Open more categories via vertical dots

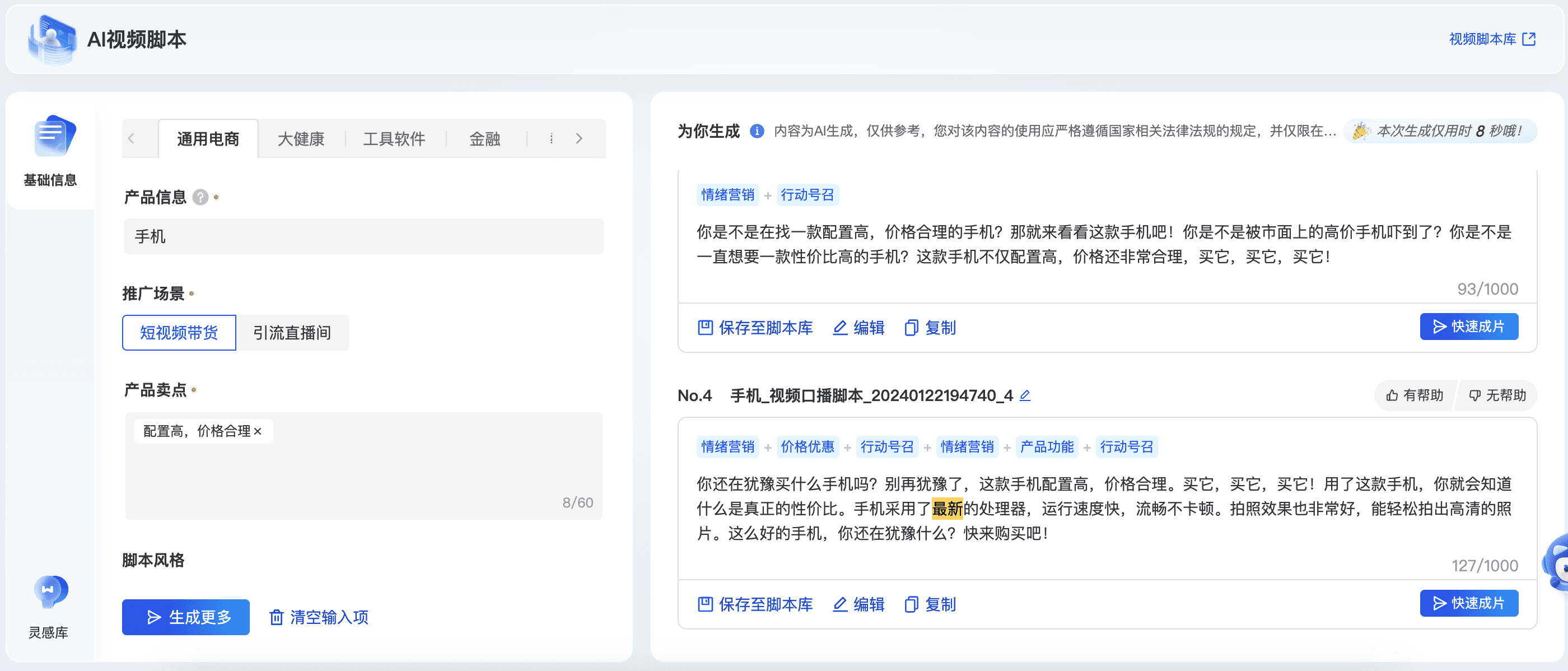tap(552, 139)
